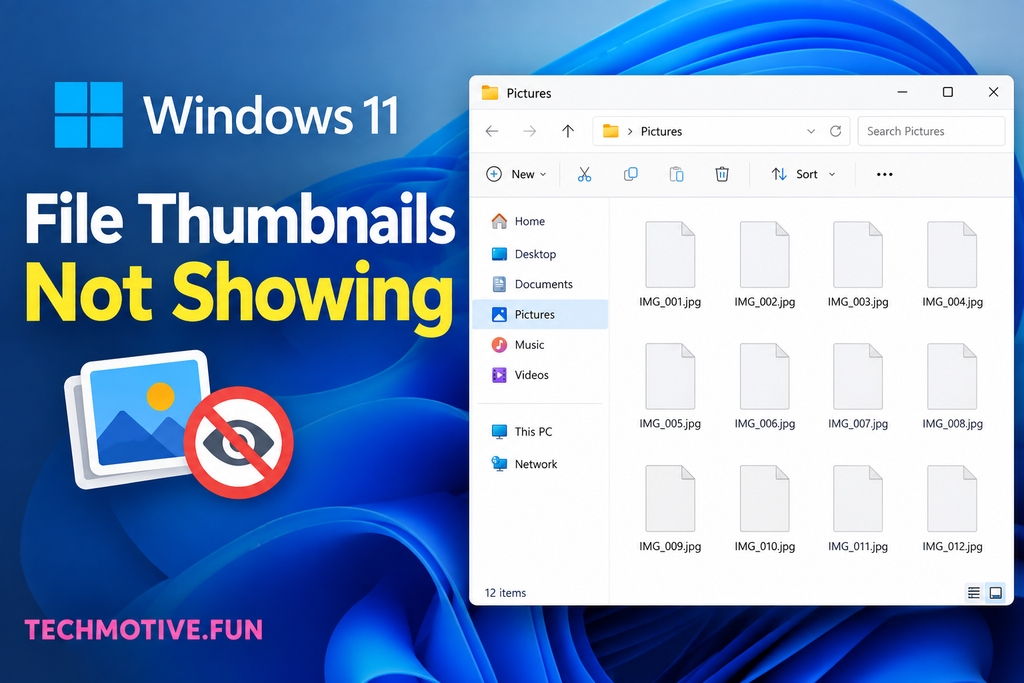Click the Desktop icon in sidebar
Image resolution: width=1024 pixels, height=683 pixels.
coord(499,254)
